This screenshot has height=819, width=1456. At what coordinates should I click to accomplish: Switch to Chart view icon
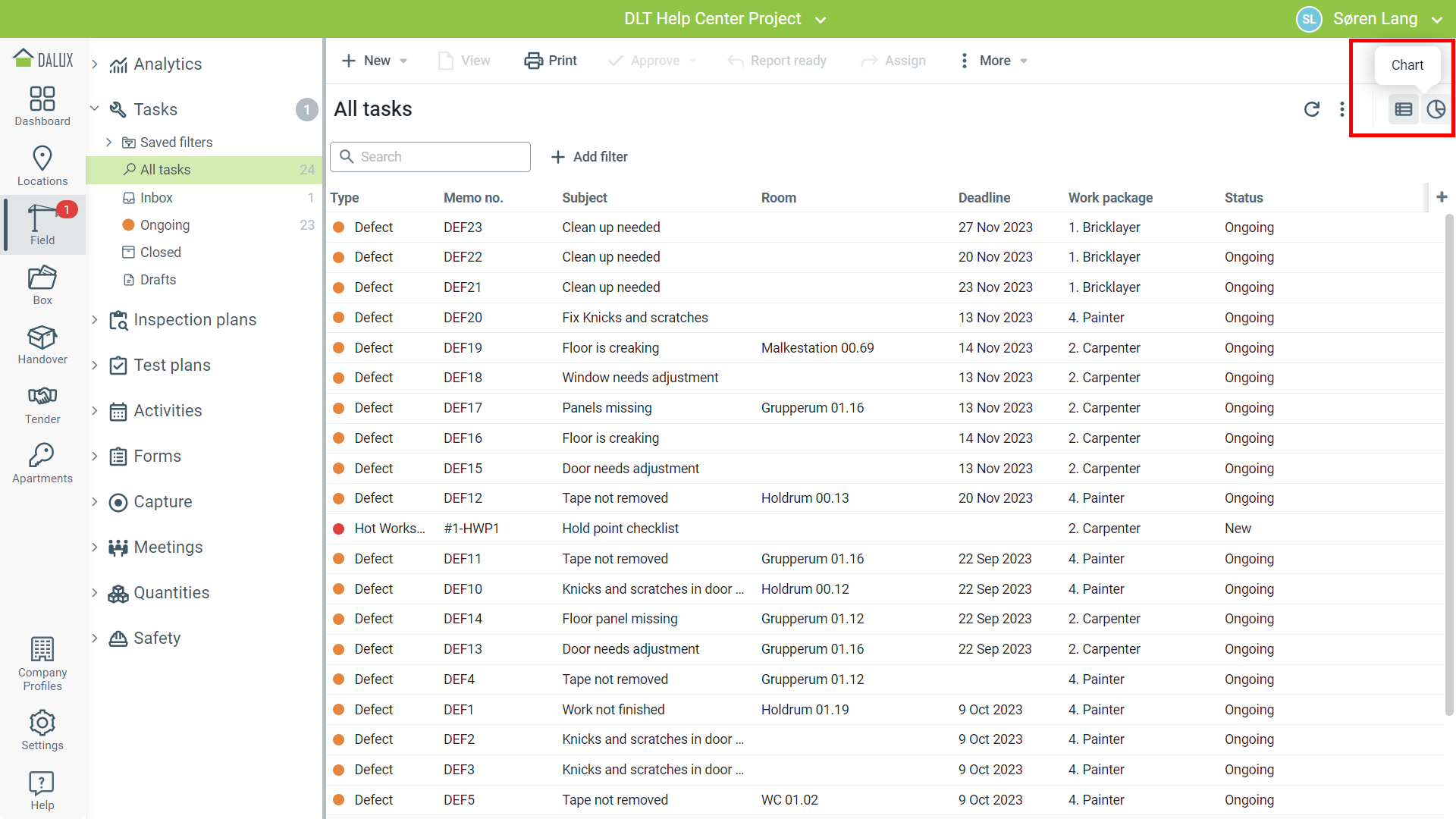click(x=1436, y=109)
